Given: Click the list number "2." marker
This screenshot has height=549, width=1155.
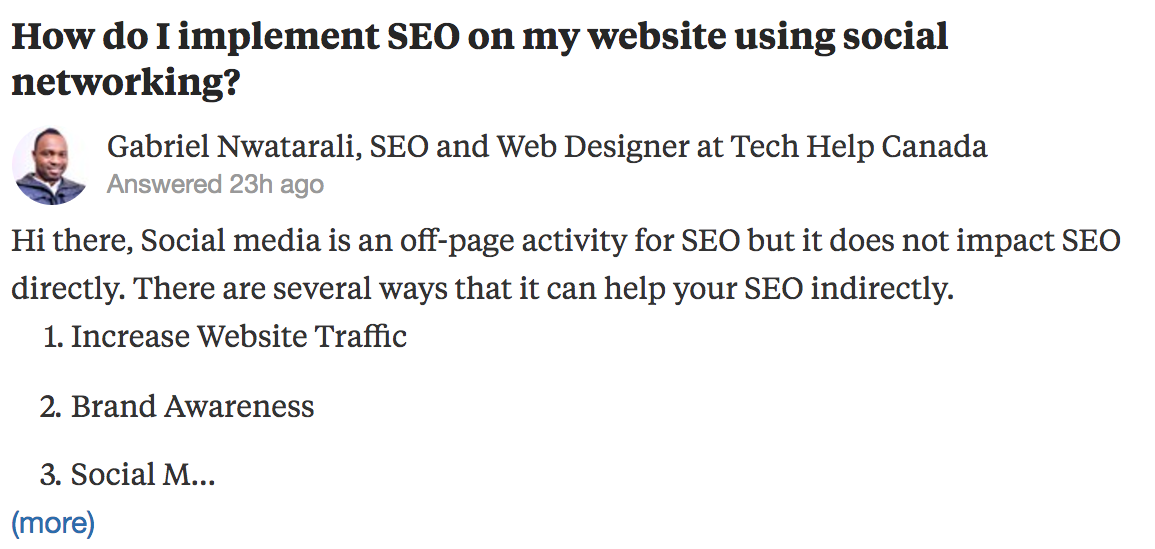Looking at the screenshot, I should click(52, 406).
